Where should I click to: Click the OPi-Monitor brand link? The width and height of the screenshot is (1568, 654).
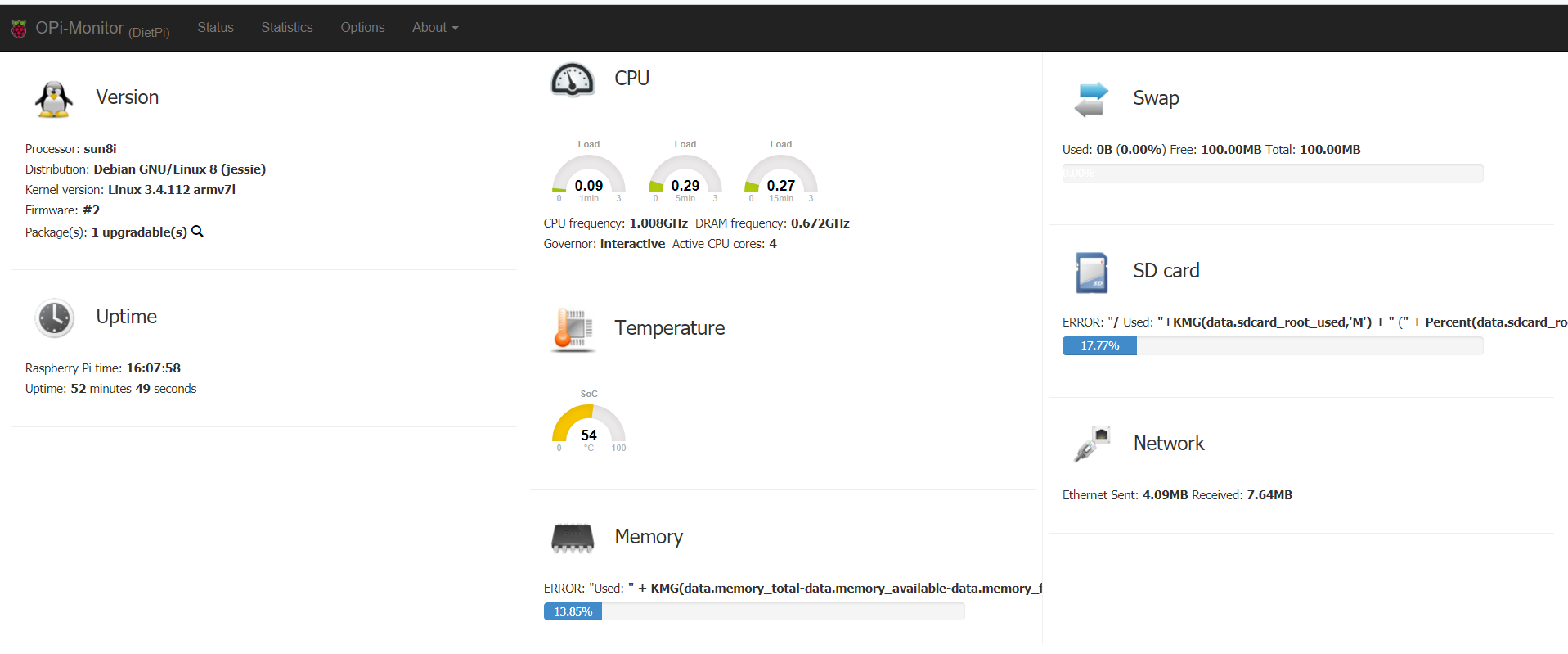click(x=79, y=28)
